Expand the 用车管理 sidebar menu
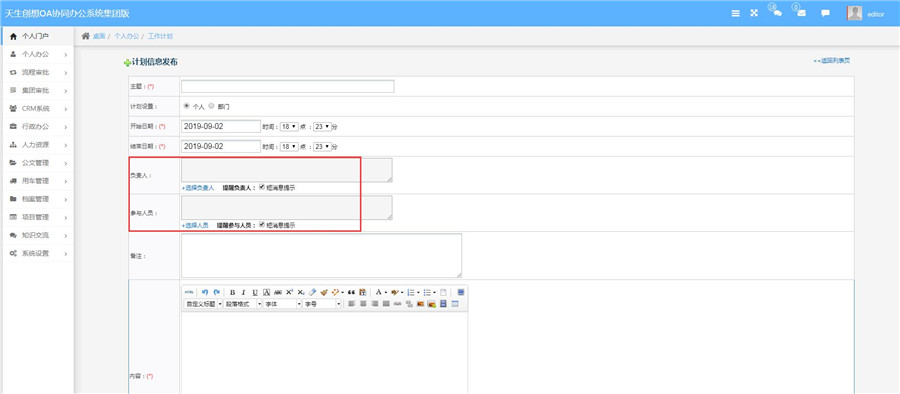The image size is (900, 394). pos(37,181)
